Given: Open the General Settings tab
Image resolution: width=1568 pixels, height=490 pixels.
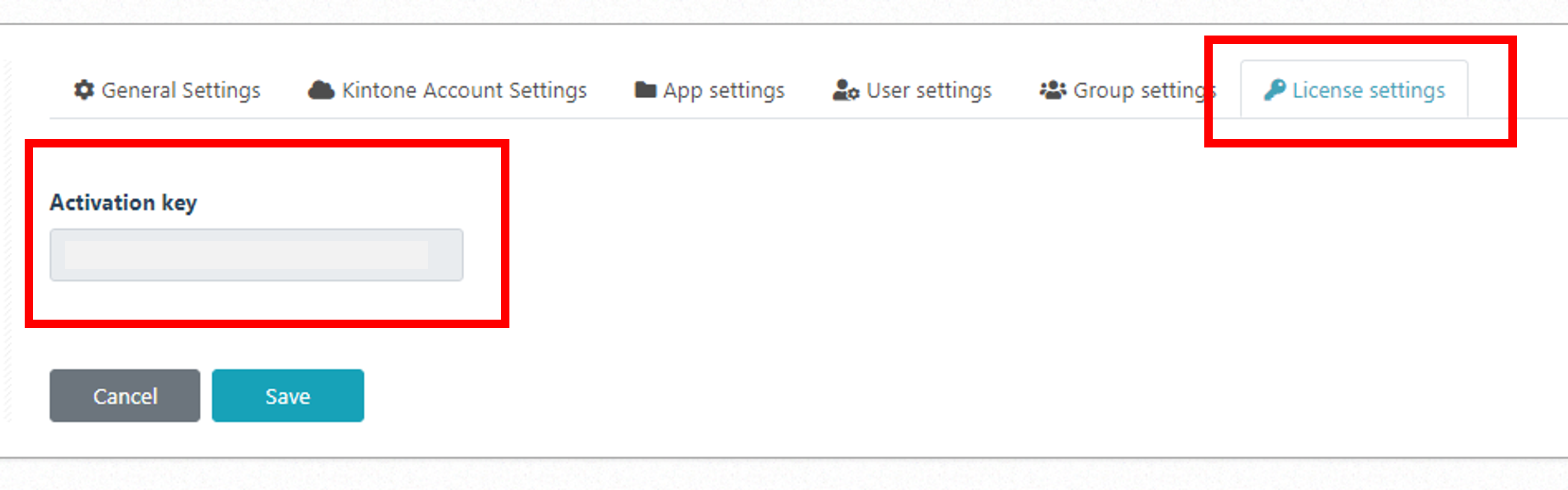Looking at the screenshot, I should click(167, 90).
